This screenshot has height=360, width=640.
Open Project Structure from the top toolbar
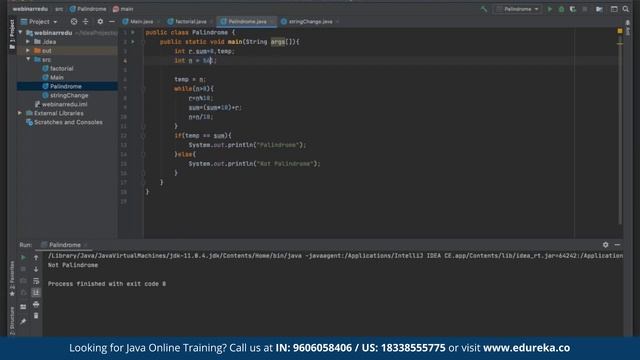click(599, 9)
